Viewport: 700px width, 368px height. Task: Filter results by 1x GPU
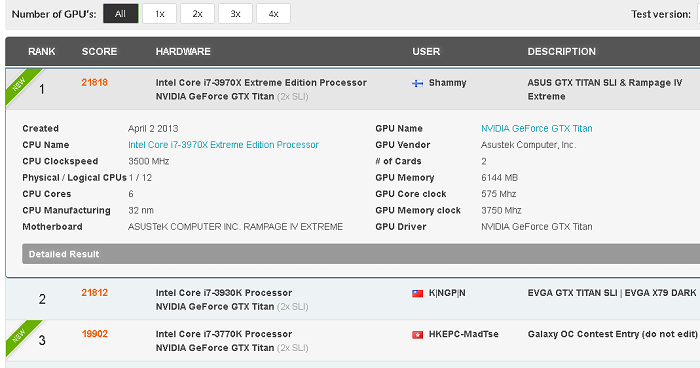coord(159,14)
